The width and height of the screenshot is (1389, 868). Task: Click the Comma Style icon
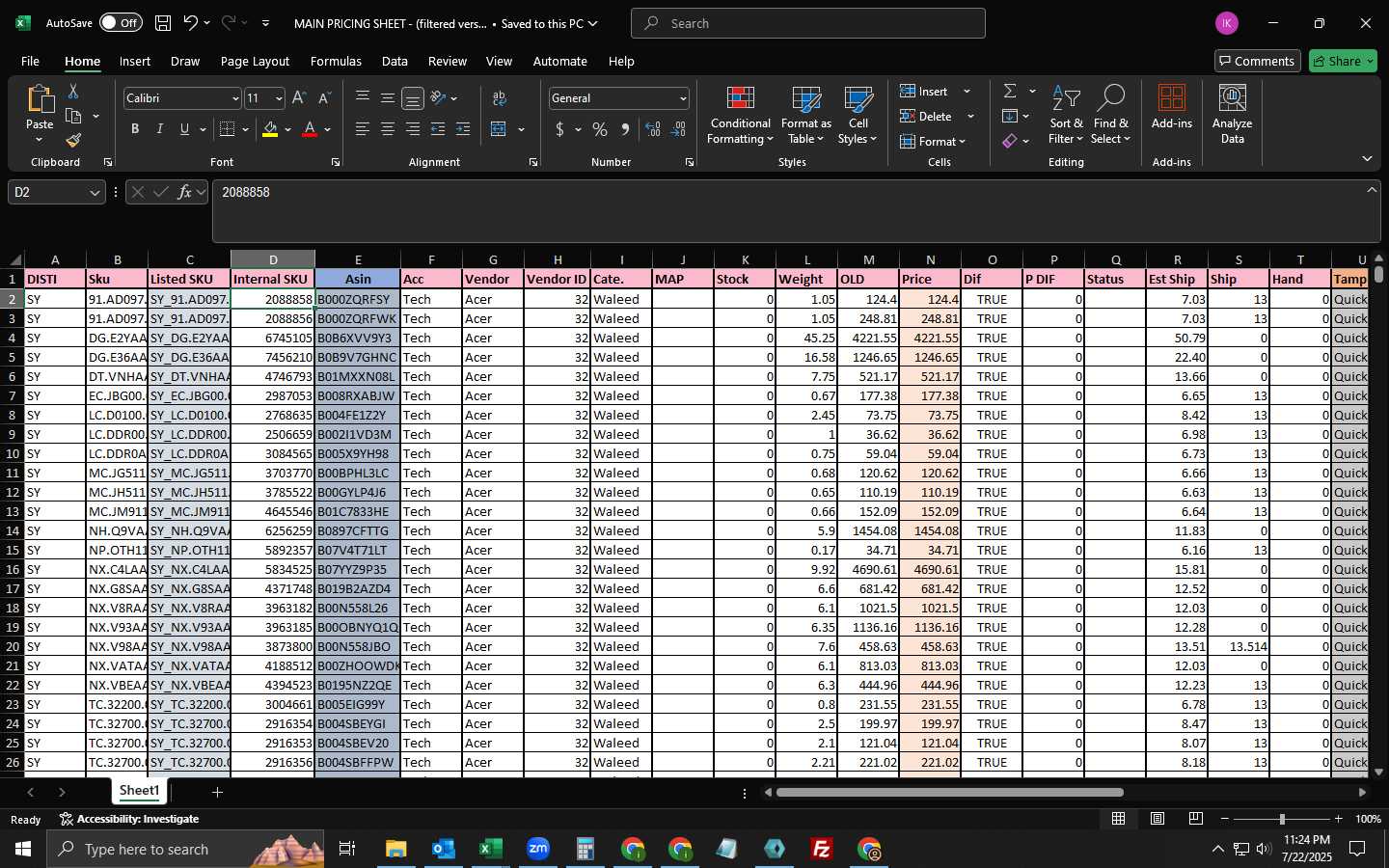pyautogui.click(x=625, y=129)
